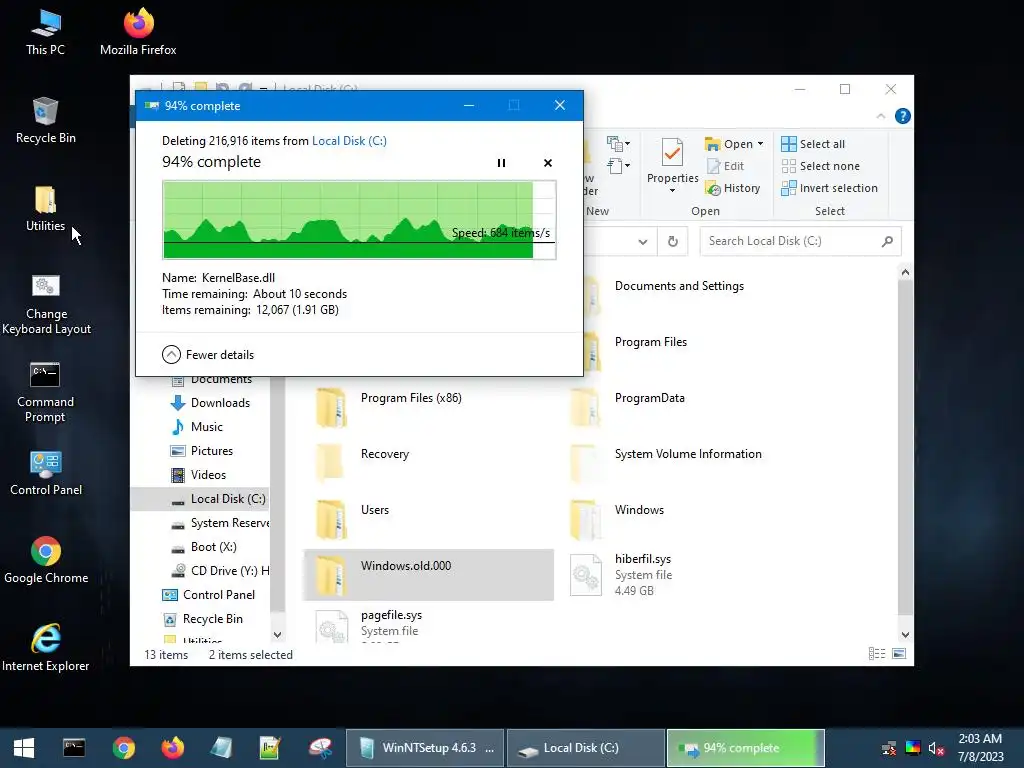Collapse dialog with Fewer details
1024x768 pixels.
[208, 355]
